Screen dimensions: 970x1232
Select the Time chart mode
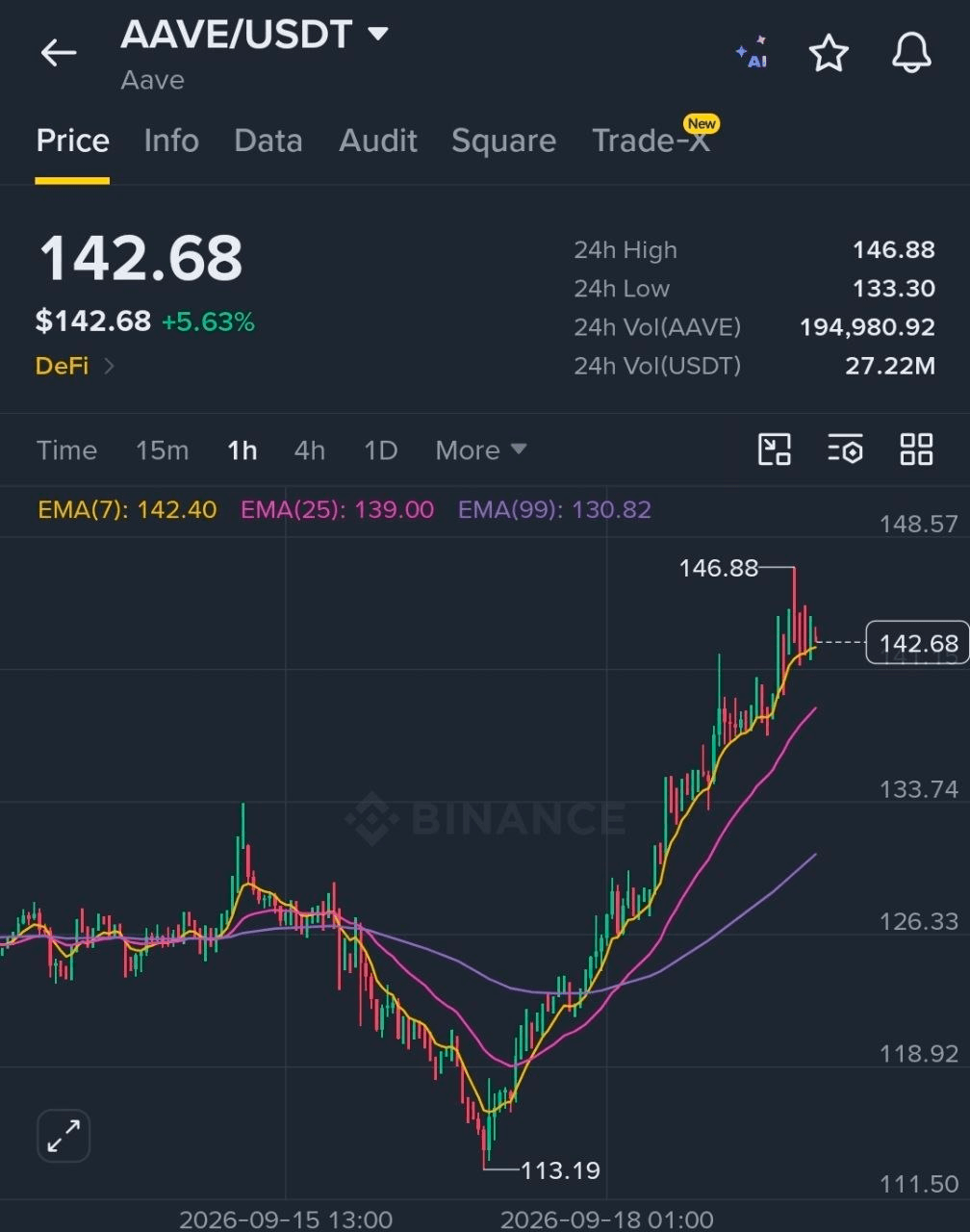coord(66,450)
